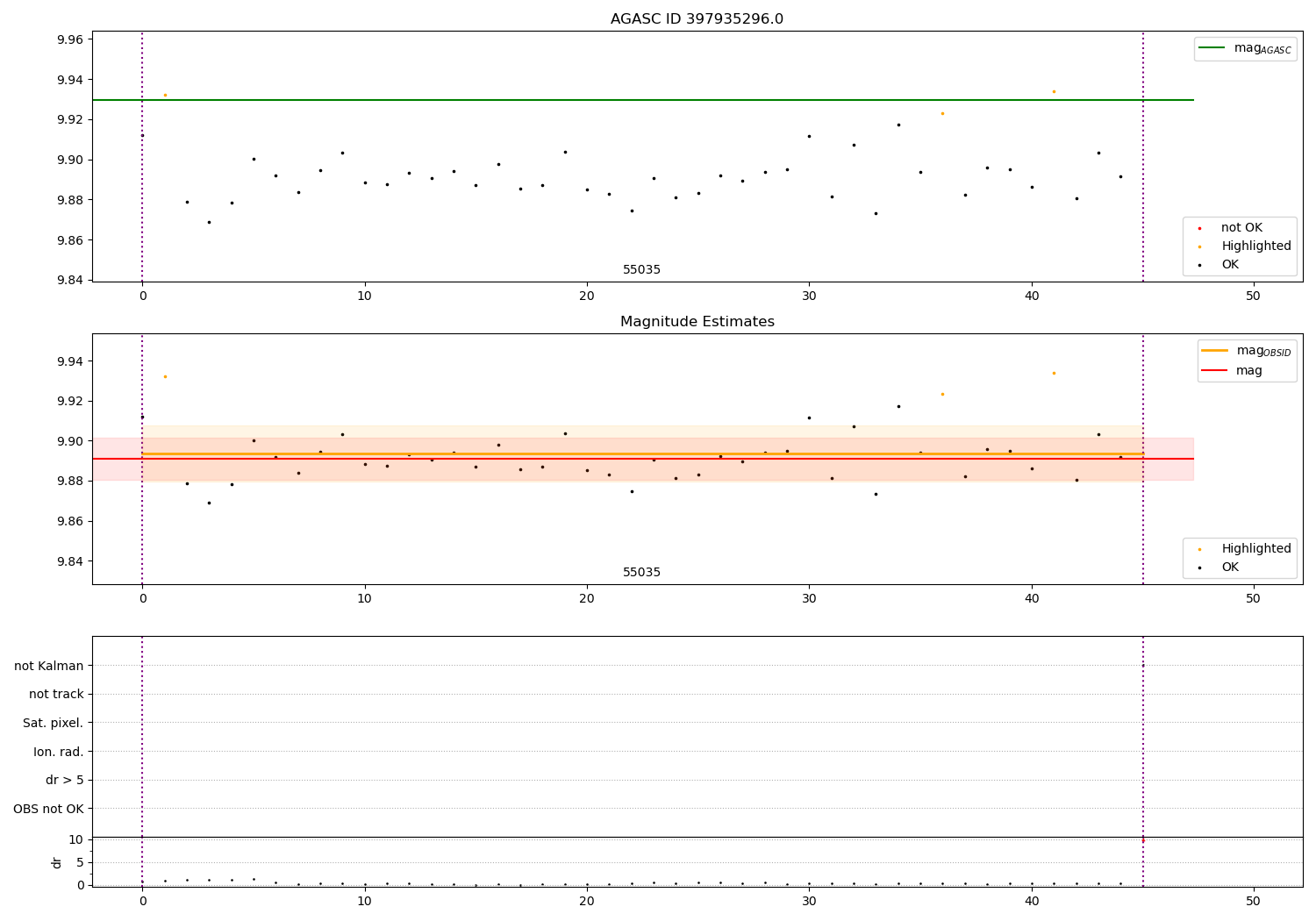The height and width of the screenshot is (921, 1316).
Task: Click the 9.96 tick label of top plot
Action: coord(69,39)
